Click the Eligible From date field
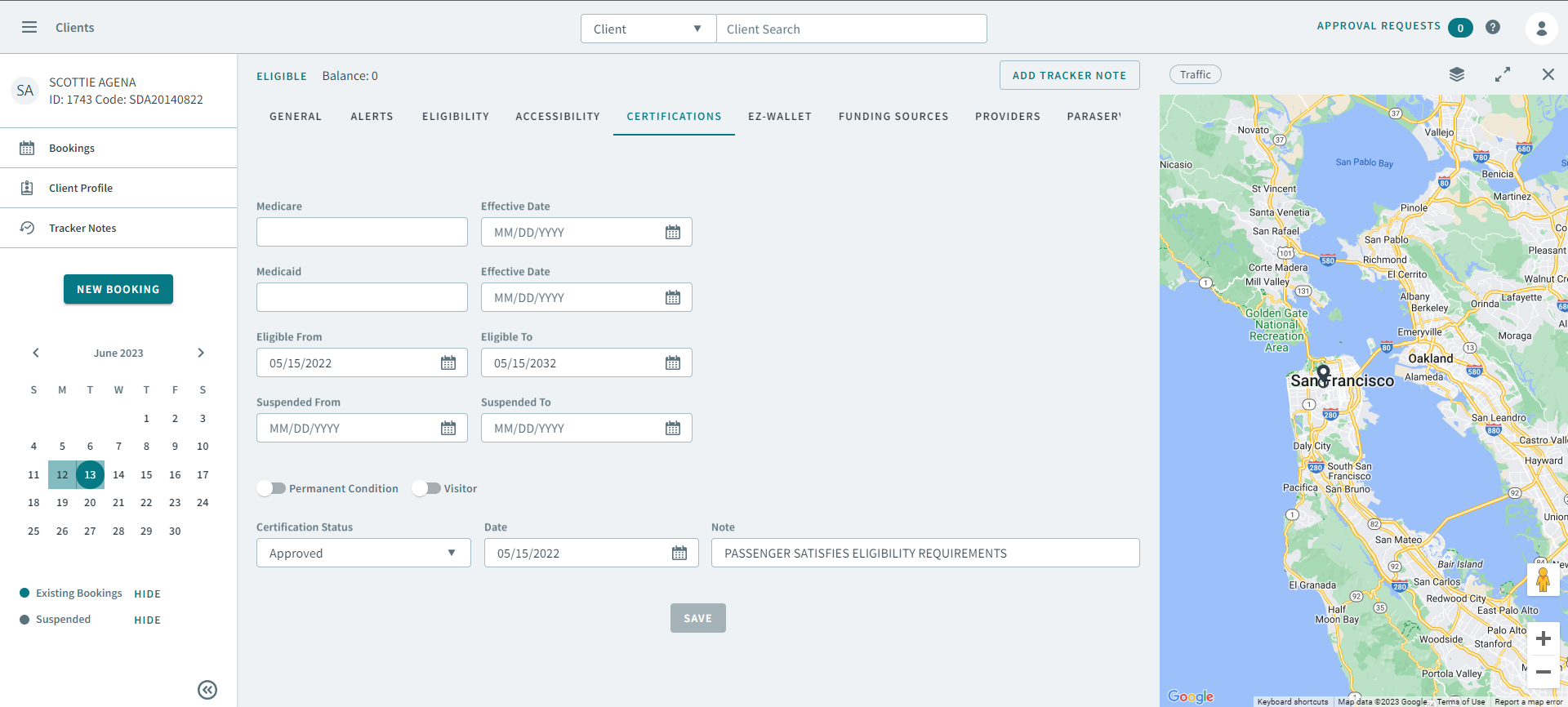1568x707 pixels. click(x=362, y=362)
